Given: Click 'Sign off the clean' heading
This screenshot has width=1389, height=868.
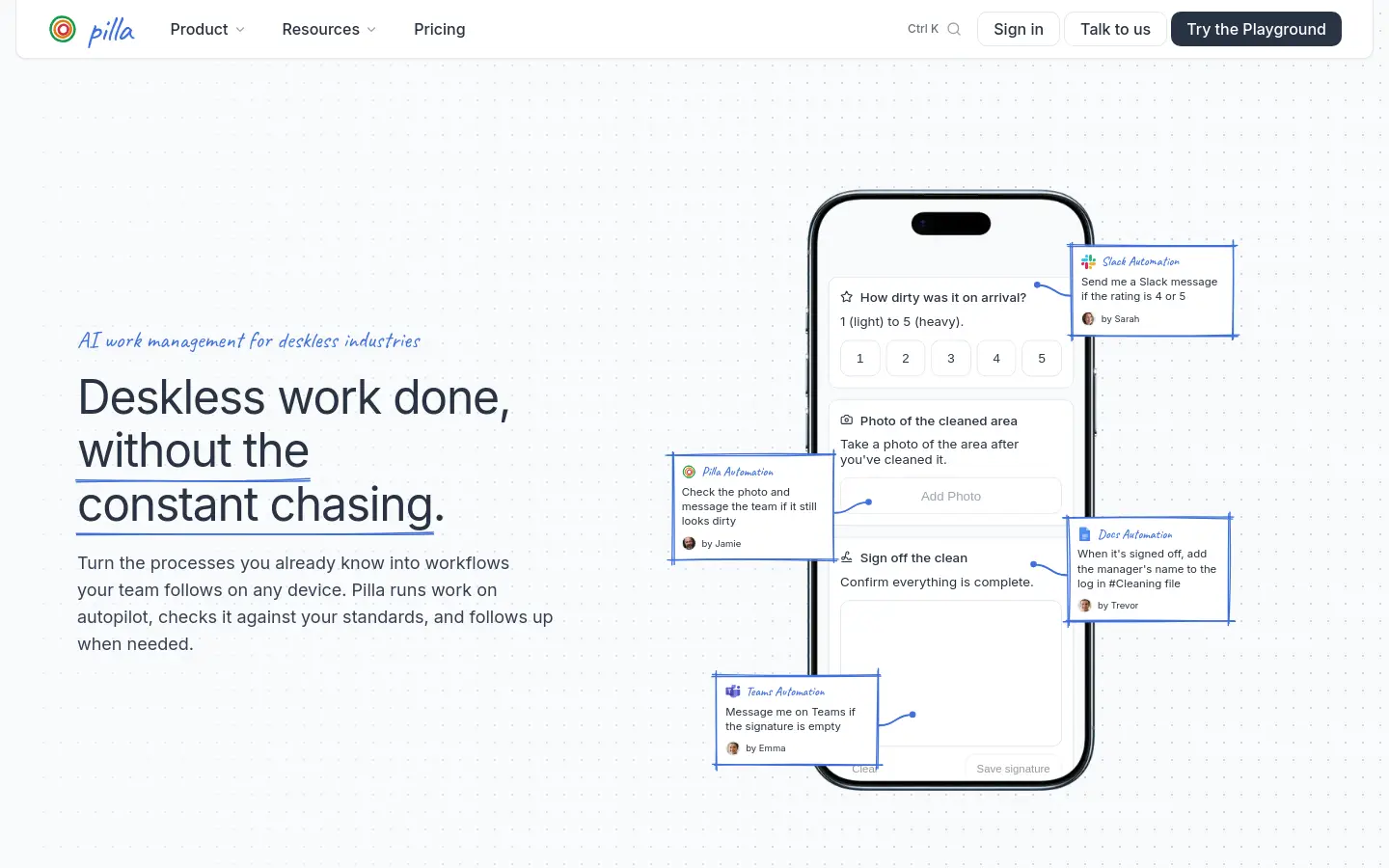Looking at the screenshot, I should coord(913,557).
